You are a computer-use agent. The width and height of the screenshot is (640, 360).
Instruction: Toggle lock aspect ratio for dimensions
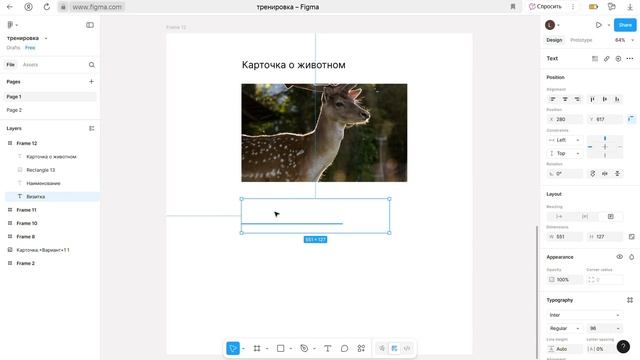point(631,236)
